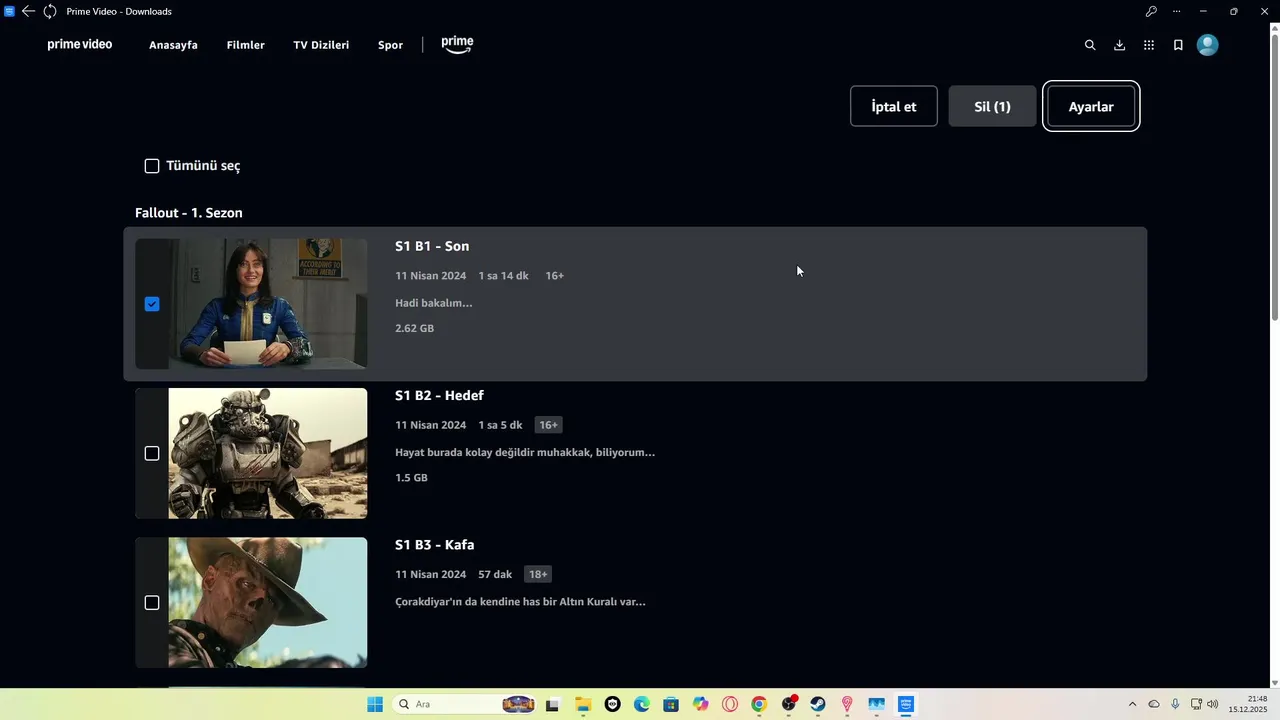Open the TV Dizileri navigation tab

321,45
